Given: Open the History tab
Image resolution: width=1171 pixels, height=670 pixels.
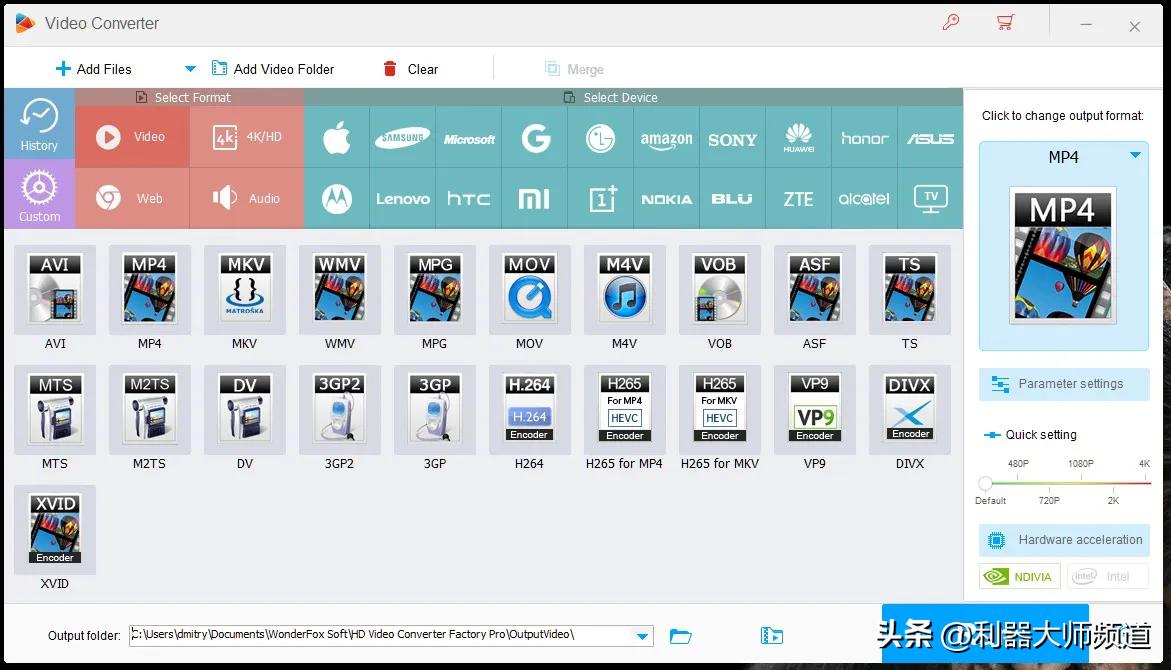Looking at the screenshot, I should (39, 124).
